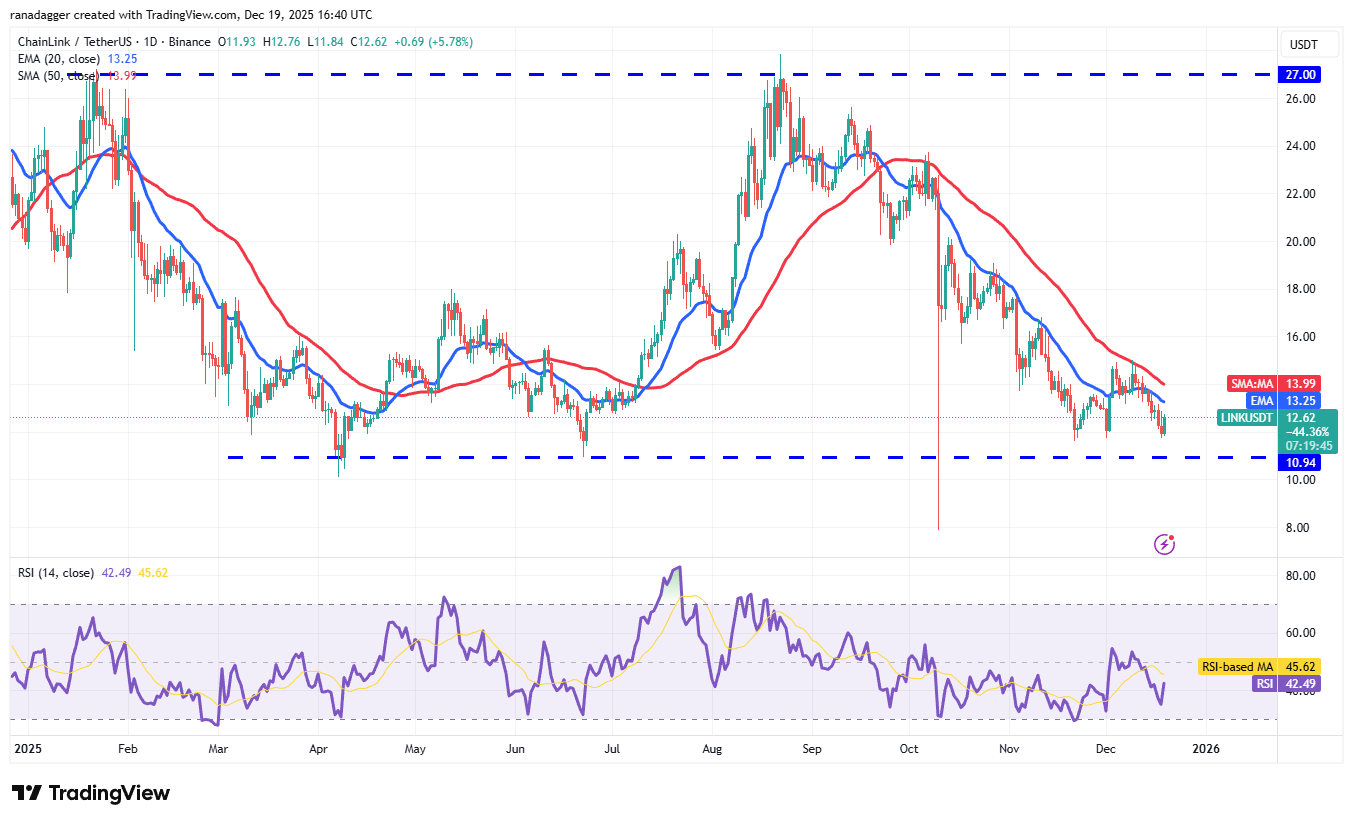1353x823 pixels.
Task: Click the 2026 label on the time axis
Action: pos(1206,748)
